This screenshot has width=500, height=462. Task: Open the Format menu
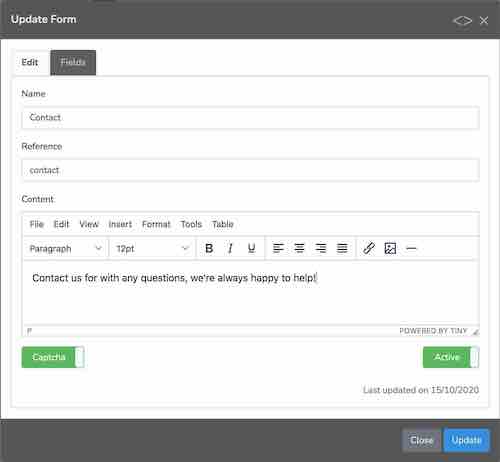tap(156, 224)
